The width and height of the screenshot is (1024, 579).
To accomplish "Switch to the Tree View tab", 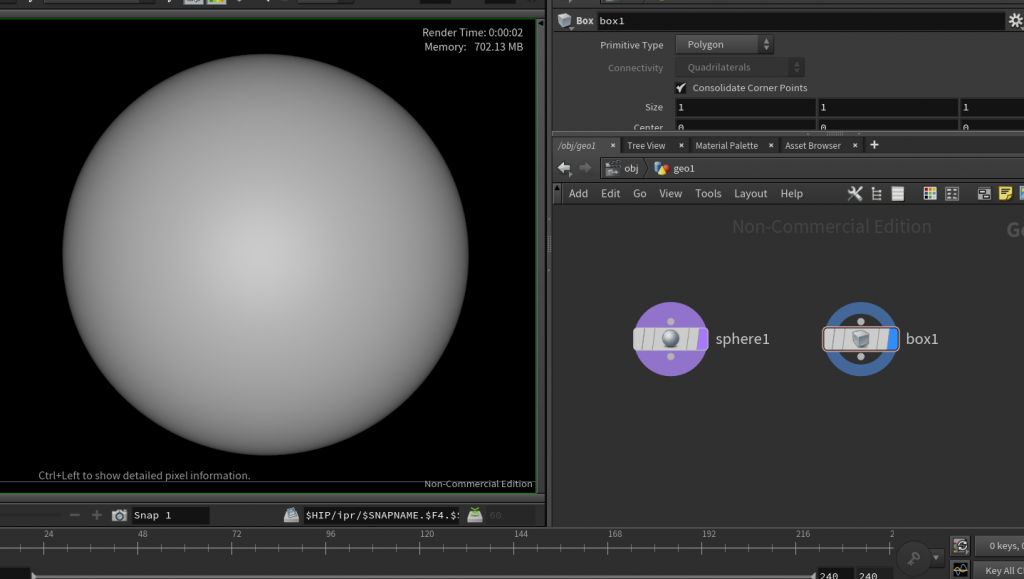I will [x=648, y=144].
